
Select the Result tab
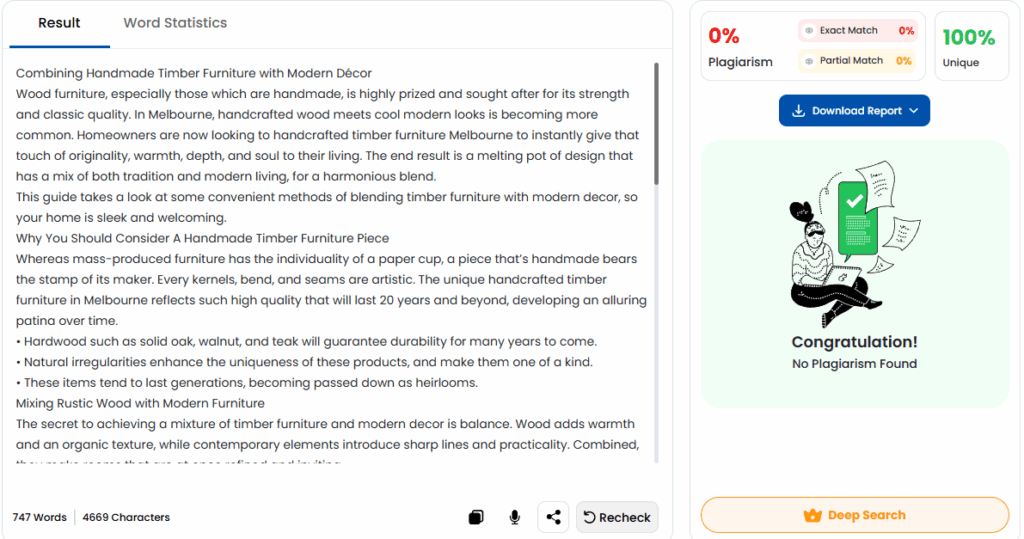pyautogui.click(x=60, y=23)
